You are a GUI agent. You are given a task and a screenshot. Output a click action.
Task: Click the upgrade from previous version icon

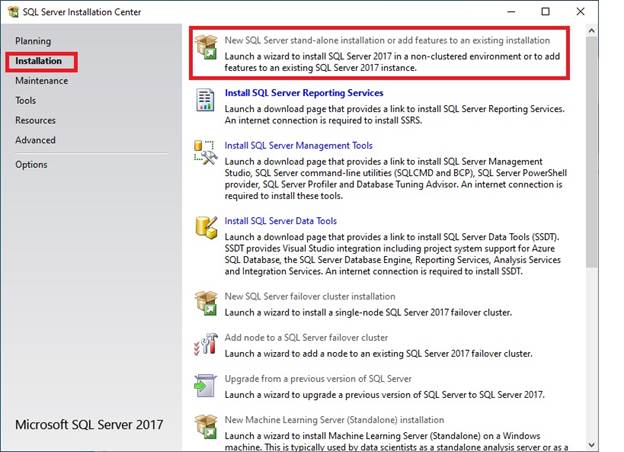(x=206, y=386)
